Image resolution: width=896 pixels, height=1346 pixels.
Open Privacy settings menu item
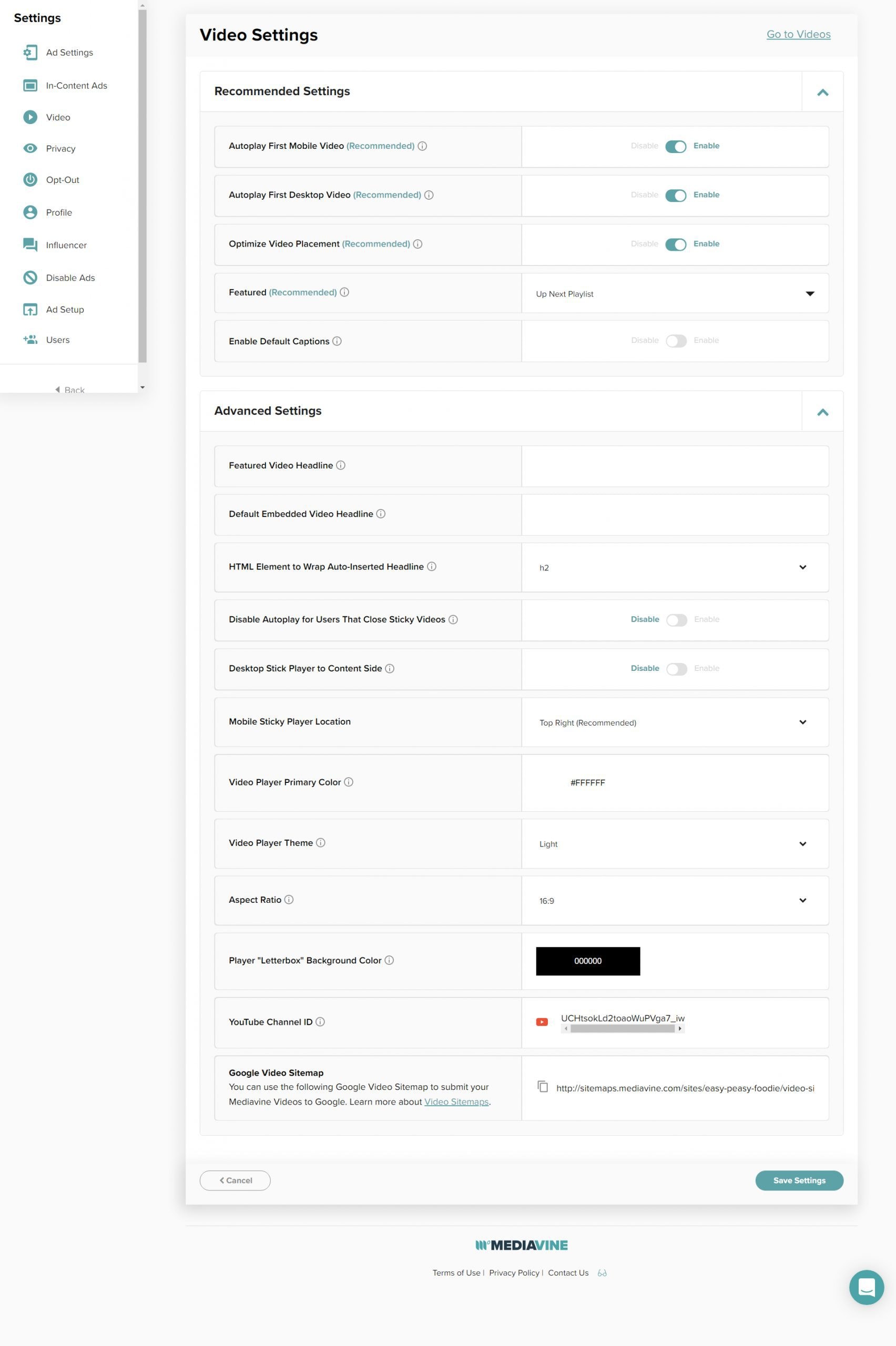click(60, 149)
